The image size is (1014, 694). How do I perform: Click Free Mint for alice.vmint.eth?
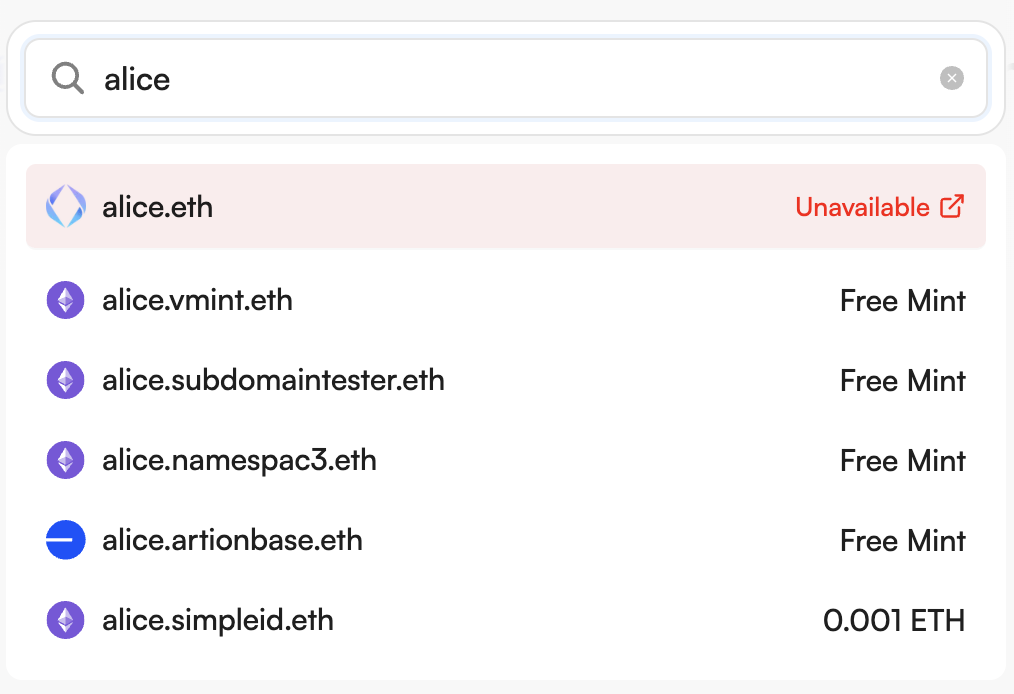[902, 300]
